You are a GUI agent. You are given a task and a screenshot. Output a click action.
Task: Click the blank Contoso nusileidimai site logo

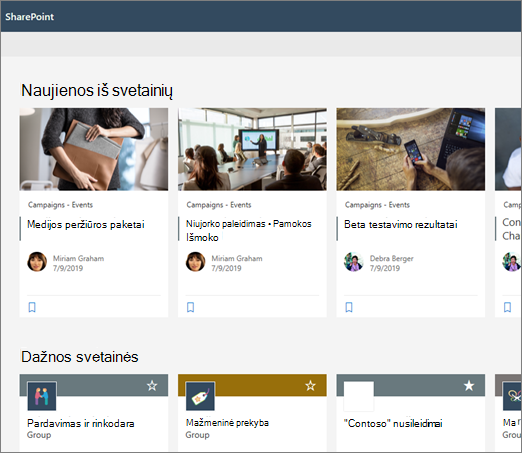(359, 396)
